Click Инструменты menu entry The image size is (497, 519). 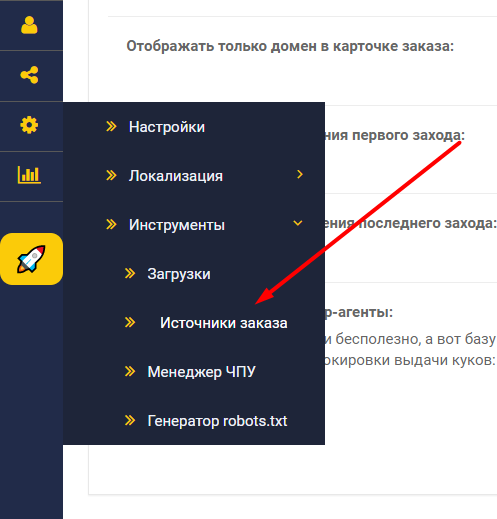pyautogui.click(x=177, y=225)
